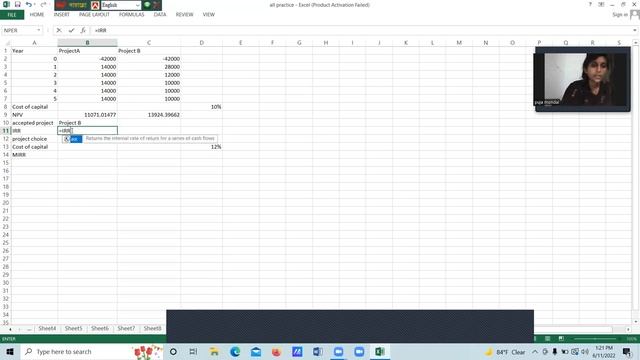Open Task View icon on taskbar
This screenshot has height=360, width=640.
pyautogui.click(x=193, y=351)
